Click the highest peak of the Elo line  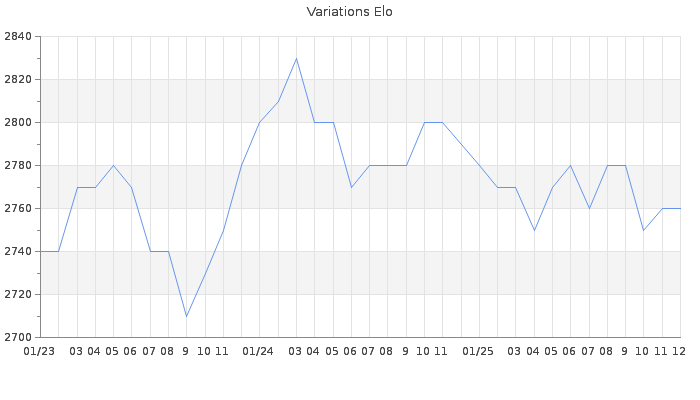(x=296, y=58)
